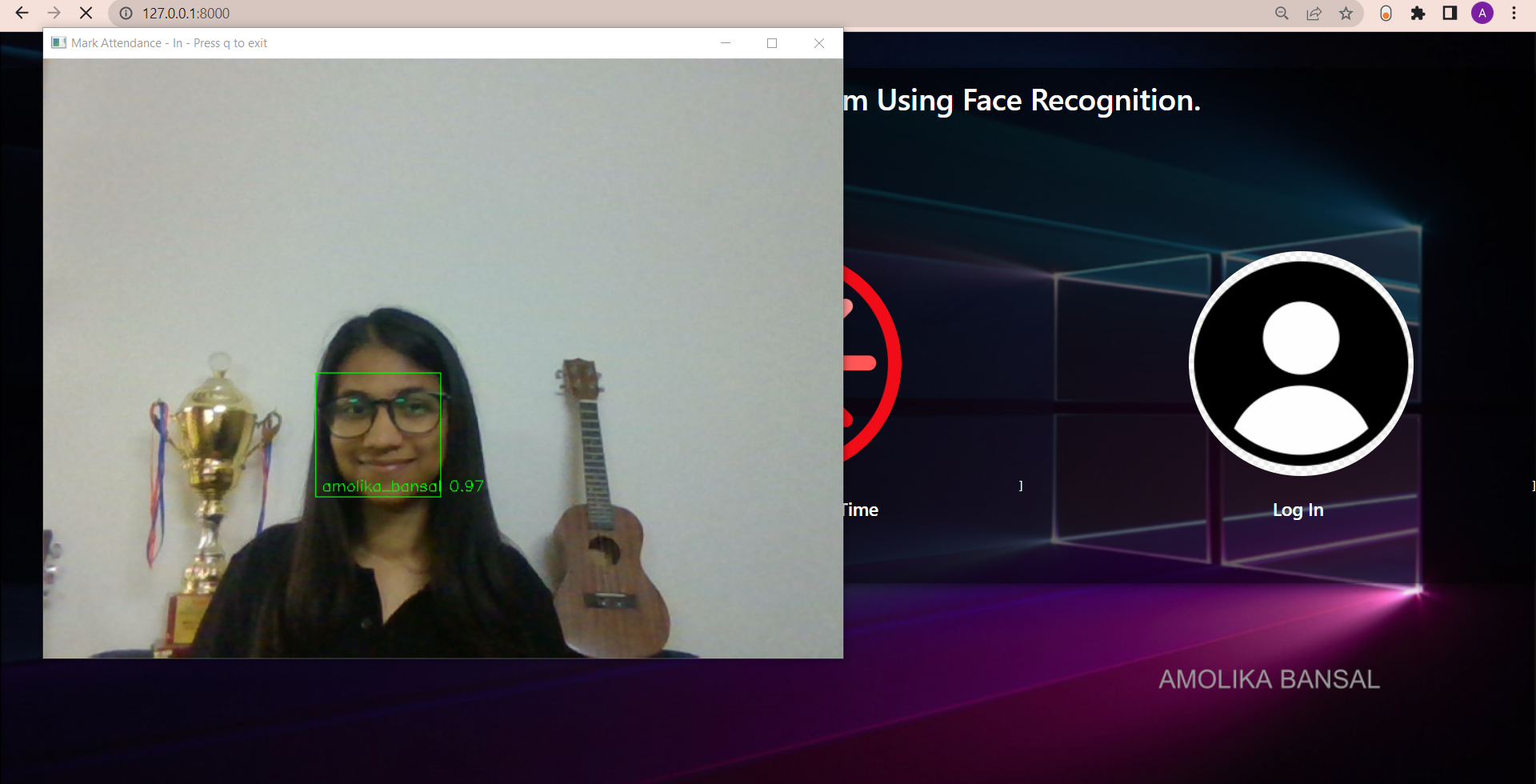The height and width of the screenshot is (784, 1536).
Task: Click the site info icon beside the URL
Action: coord(126,14)
